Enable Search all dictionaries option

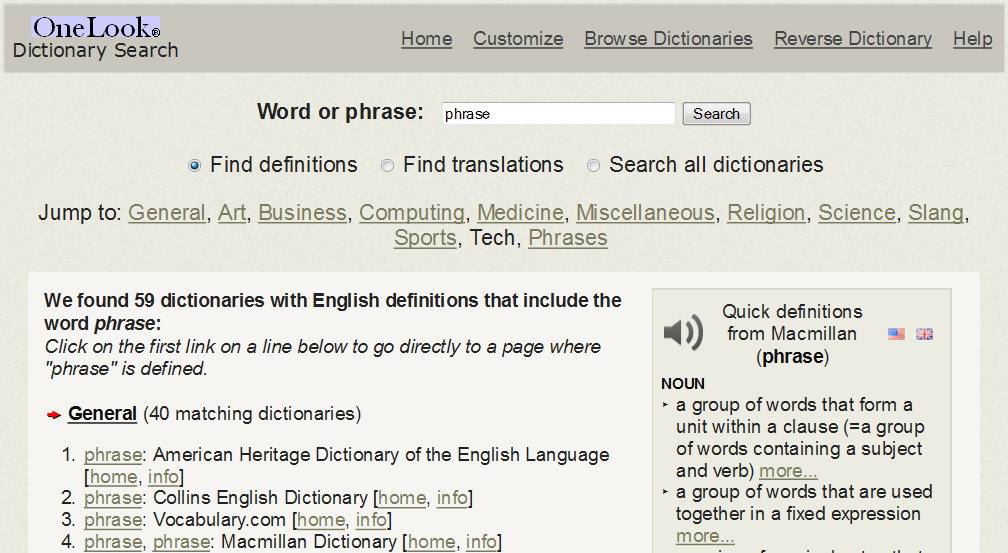click(593, 166)
